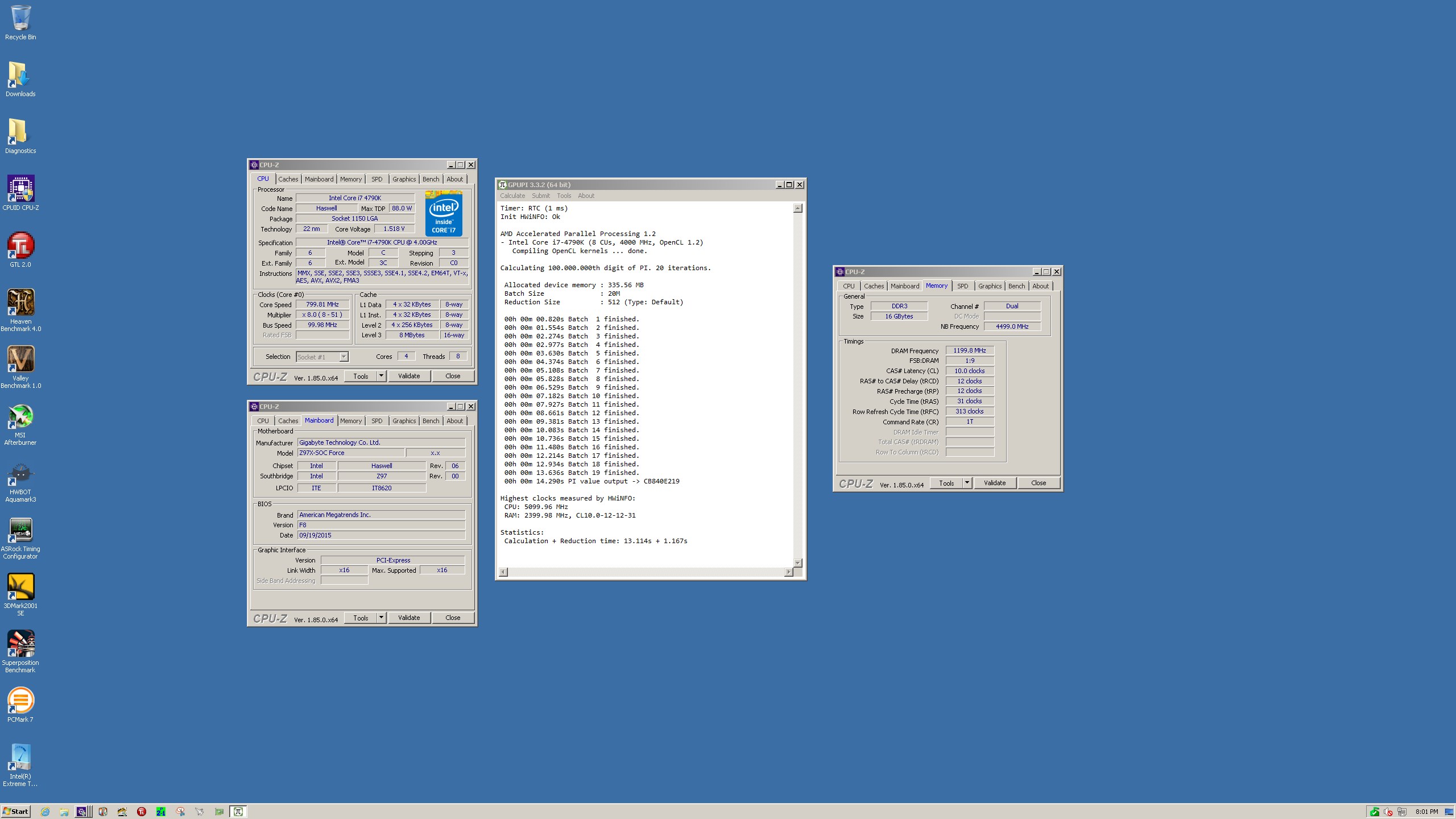Launch HWBOT Aquamark3 shortcut
Screen dimensions: 1456x819
pos(20,481)
